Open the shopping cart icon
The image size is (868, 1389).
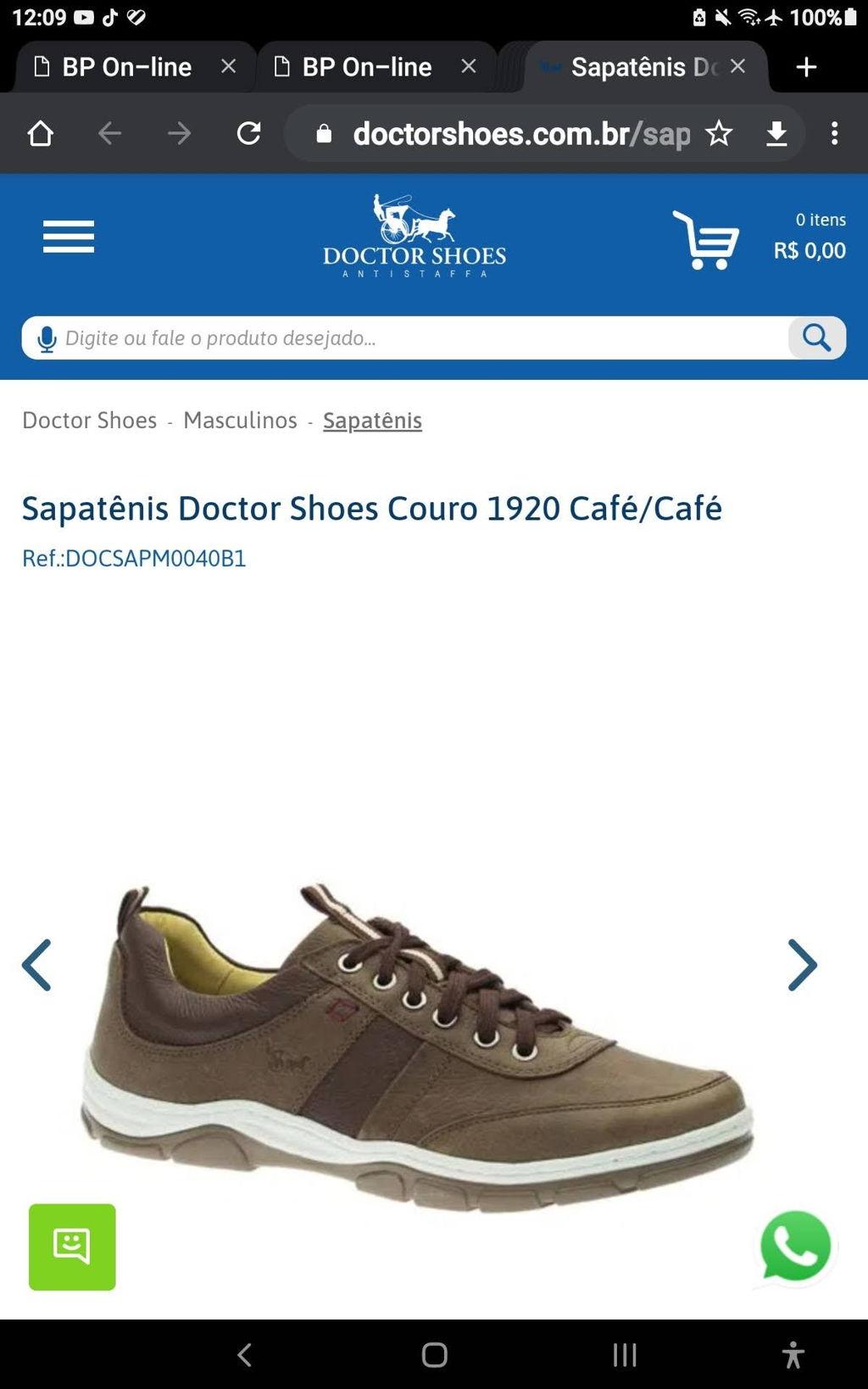(x=706, y=240)
